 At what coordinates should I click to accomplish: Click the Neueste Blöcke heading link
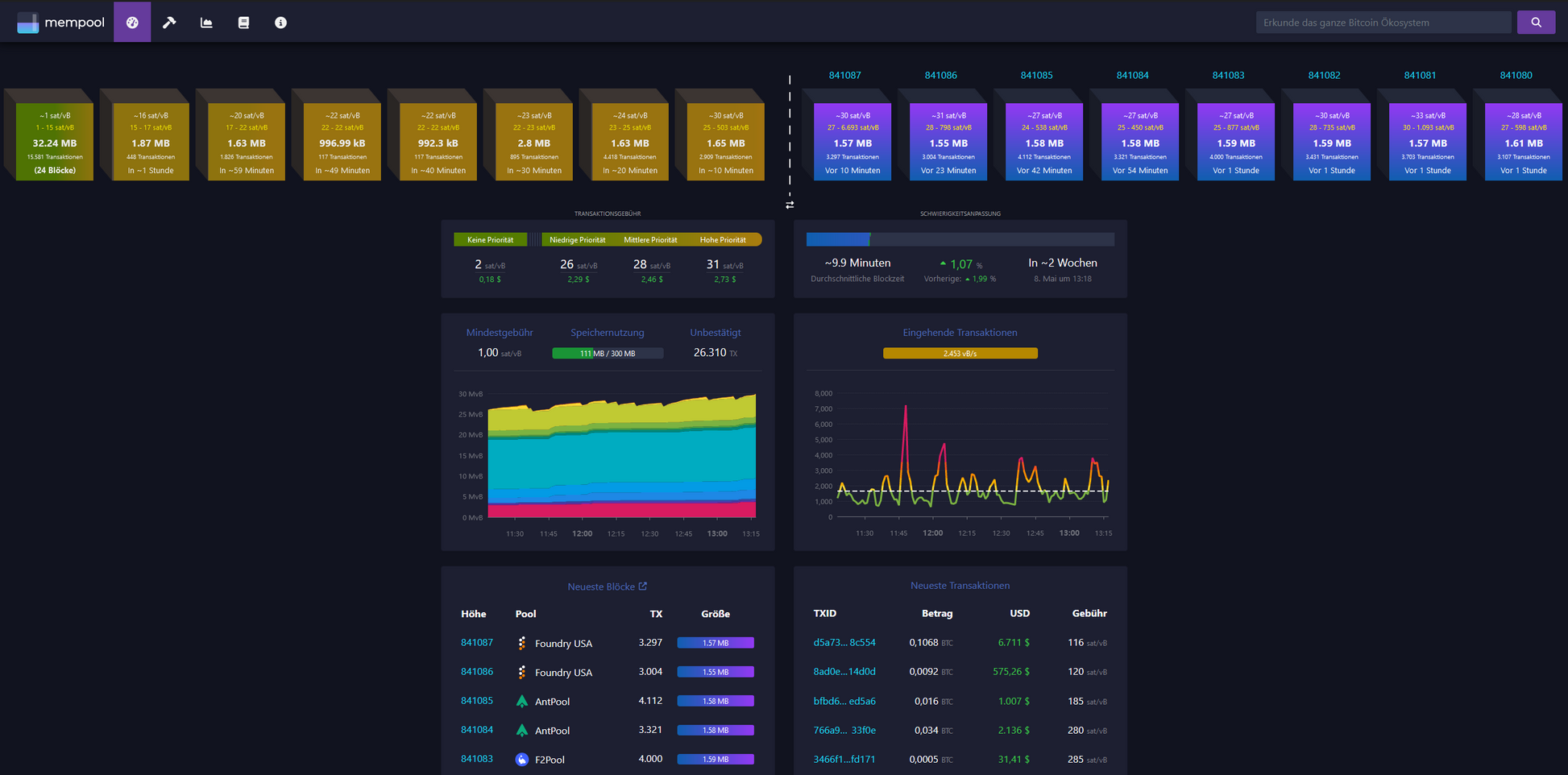pos(600,586)
